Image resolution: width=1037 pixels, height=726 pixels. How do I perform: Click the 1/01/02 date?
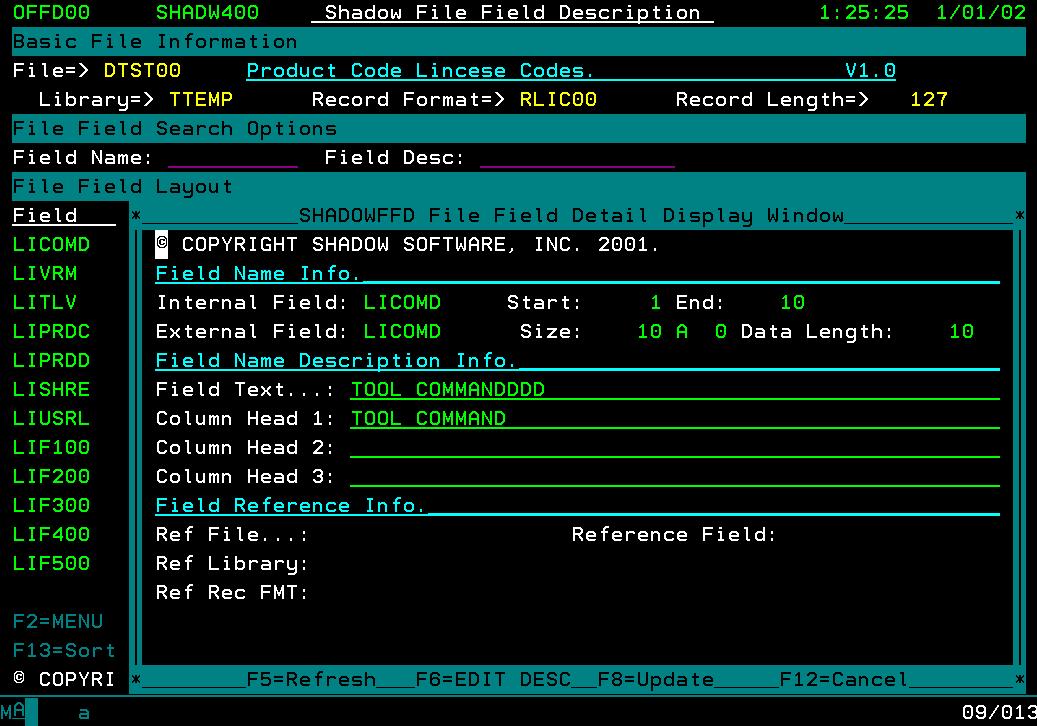[981, 13]
